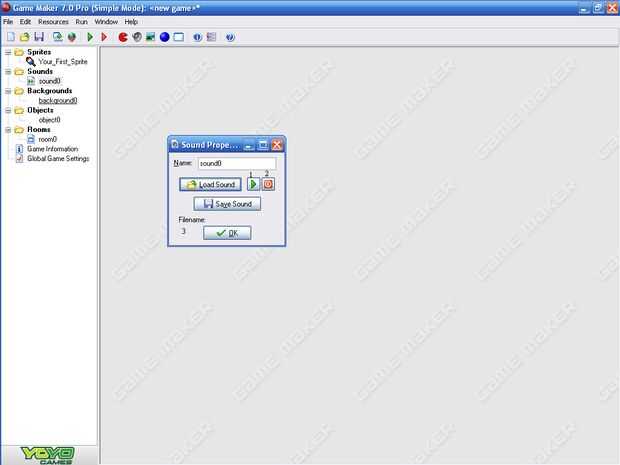Run the game with green arrow

90,37
